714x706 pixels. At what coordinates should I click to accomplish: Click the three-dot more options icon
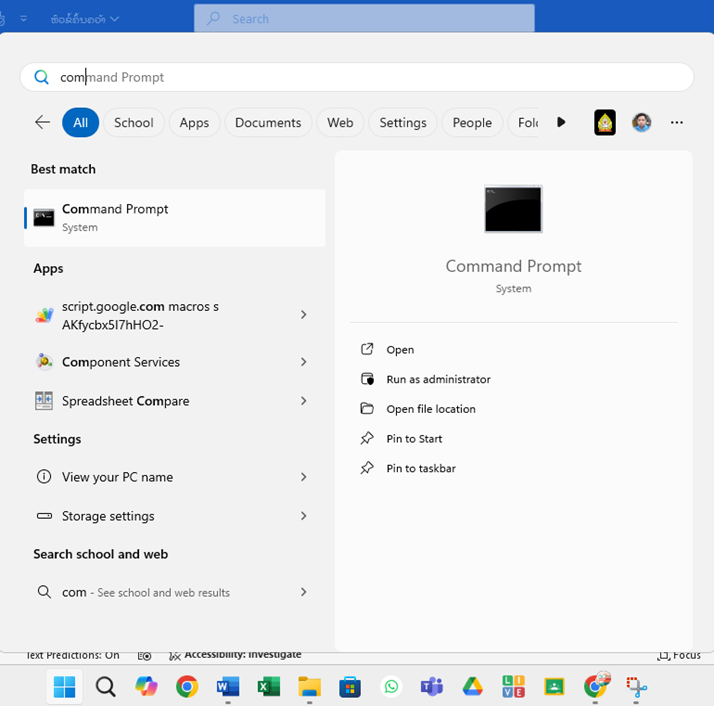point(677,122)
